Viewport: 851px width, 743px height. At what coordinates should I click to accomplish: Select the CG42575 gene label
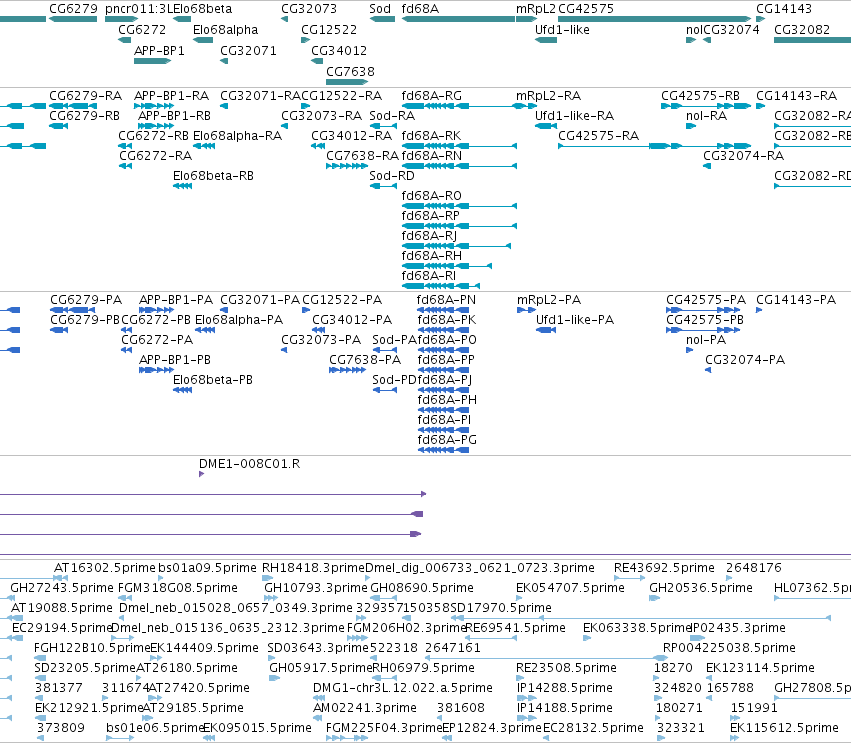coord(586,9)
